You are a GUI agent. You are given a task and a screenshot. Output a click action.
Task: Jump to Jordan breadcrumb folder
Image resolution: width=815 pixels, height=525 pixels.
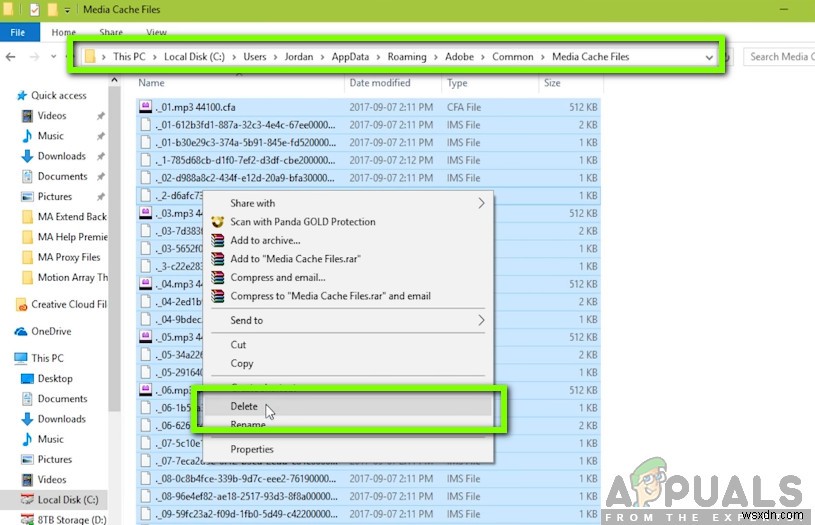pos(299,57)
